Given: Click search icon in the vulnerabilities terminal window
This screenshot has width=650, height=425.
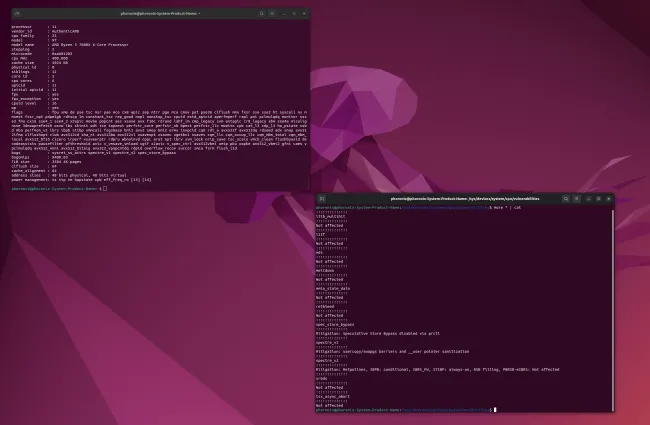Looking at the screenshot, I should tap(566, 199).
